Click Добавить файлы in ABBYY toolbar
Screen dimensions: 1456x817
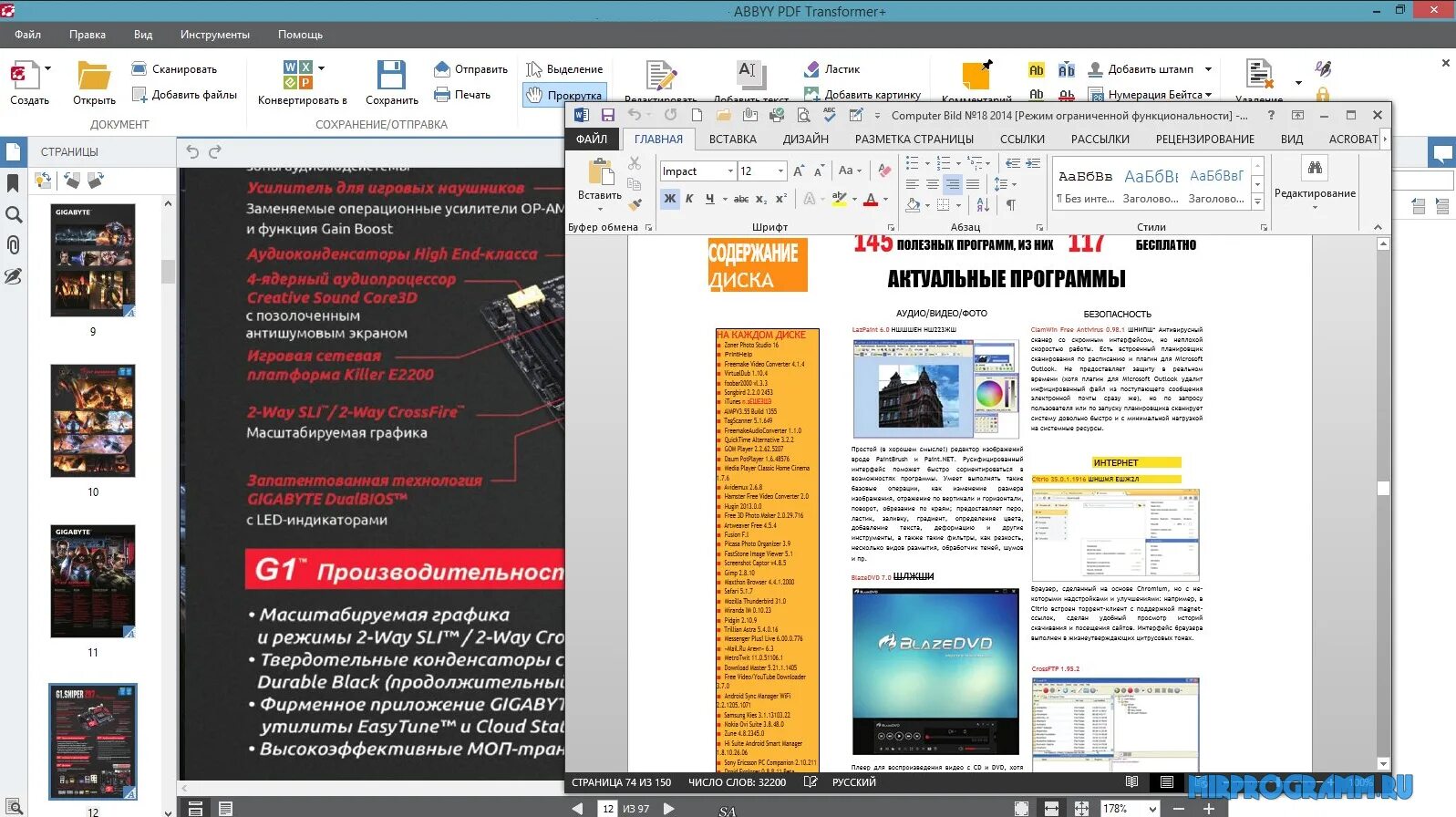184,95
